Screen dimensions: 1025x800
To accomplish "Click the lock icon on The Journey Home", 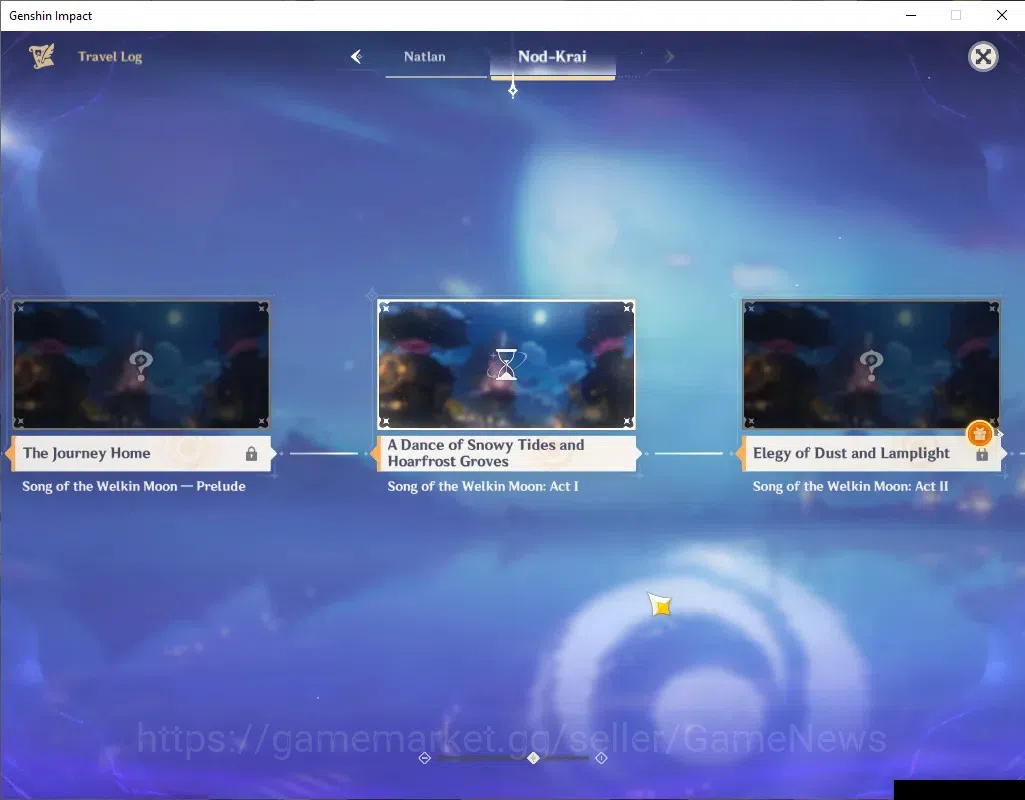I will pos(251,454).
